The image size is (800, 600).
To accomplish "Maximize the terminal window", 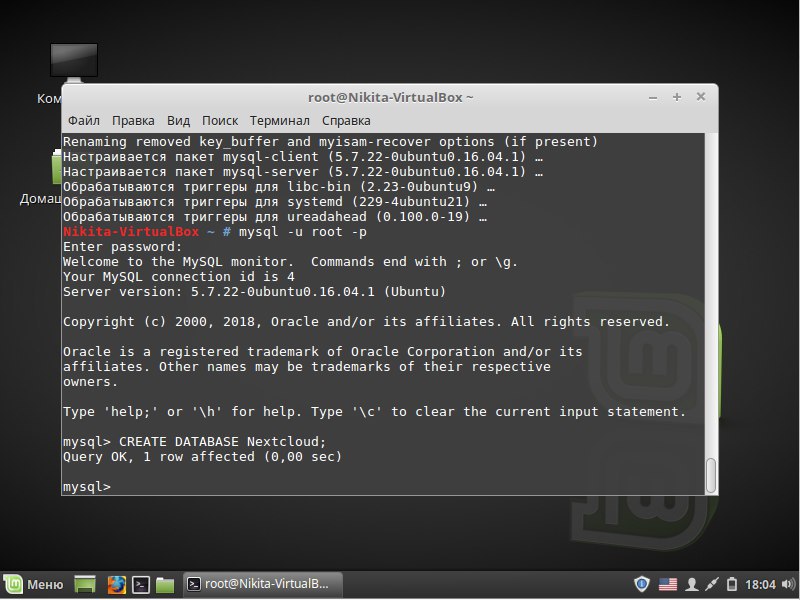I will tap(677, 97).
